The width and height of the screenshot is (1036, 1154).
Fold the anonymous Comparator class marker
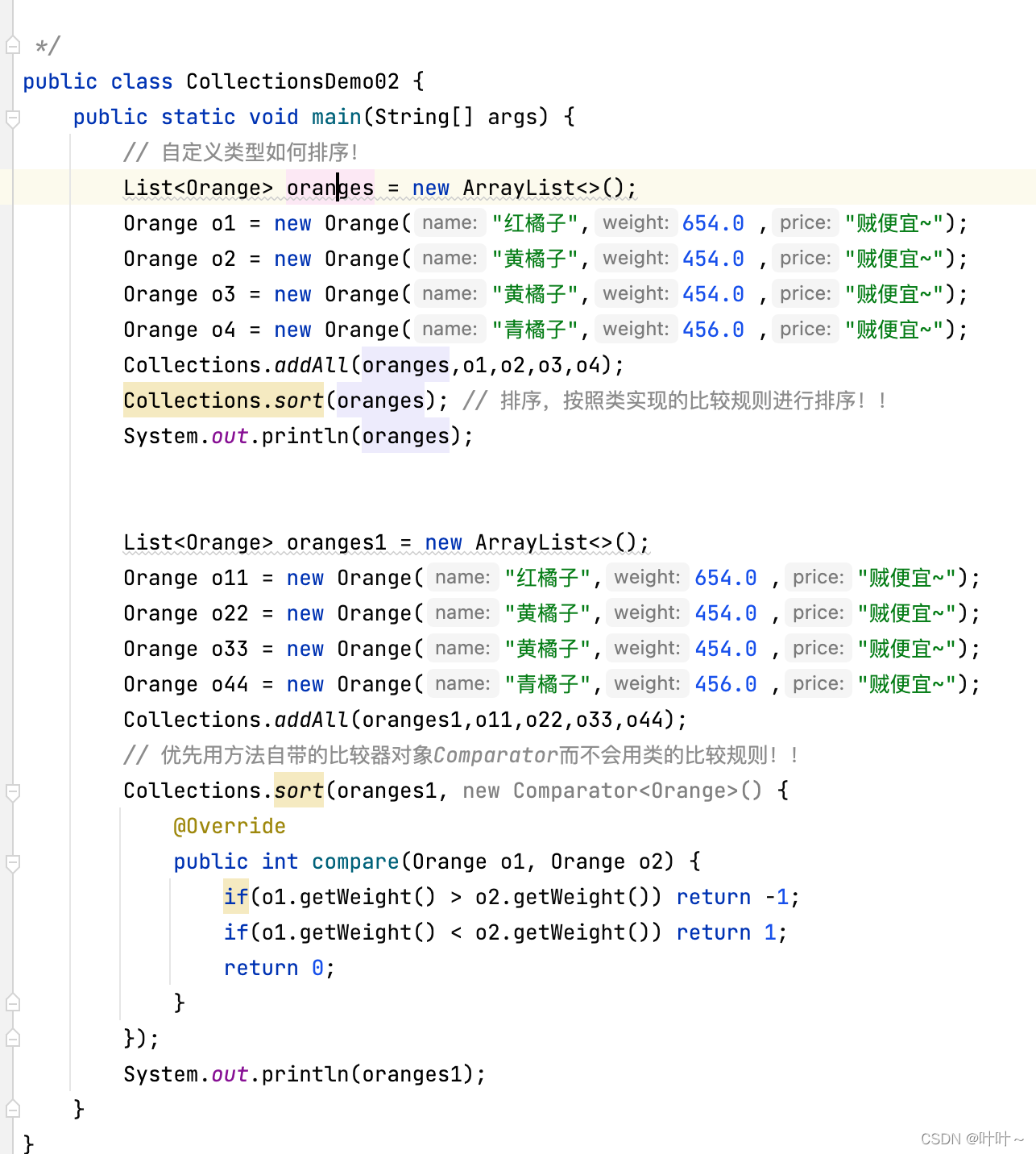pyautogui.click(x=13, y=792)
